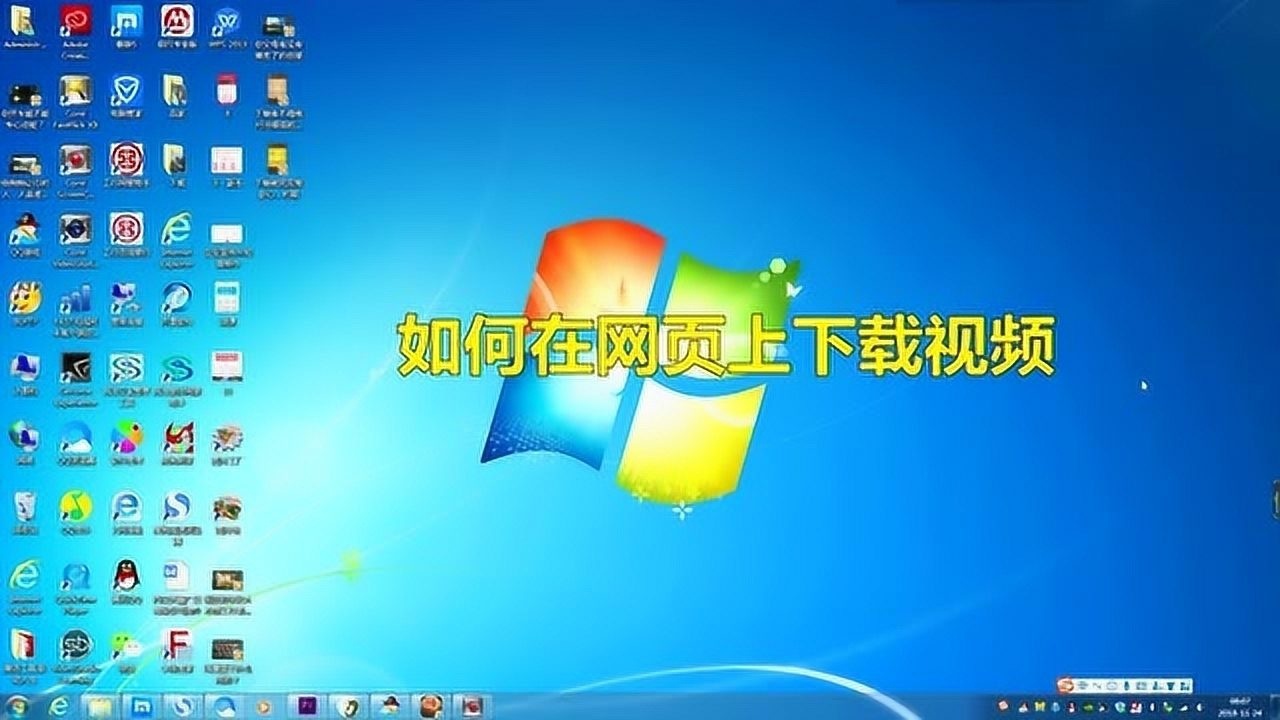Viewport: 1280px width, 720px height.
Task: Open the Network desktop icon
Action: click(x=24, y=442)
